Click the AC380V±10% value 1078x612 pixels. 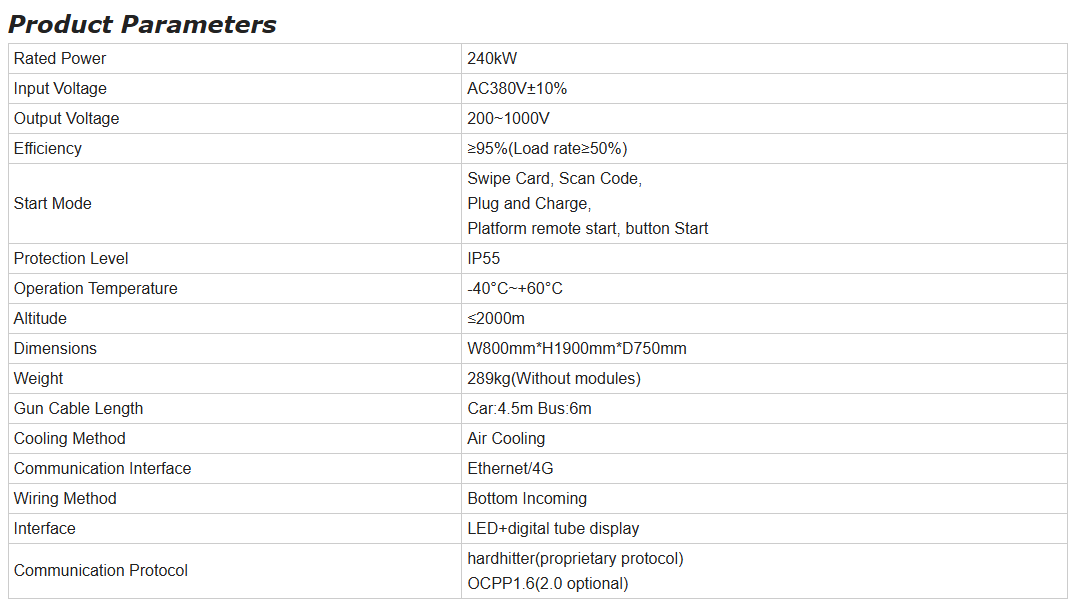[x=517, y=89]
